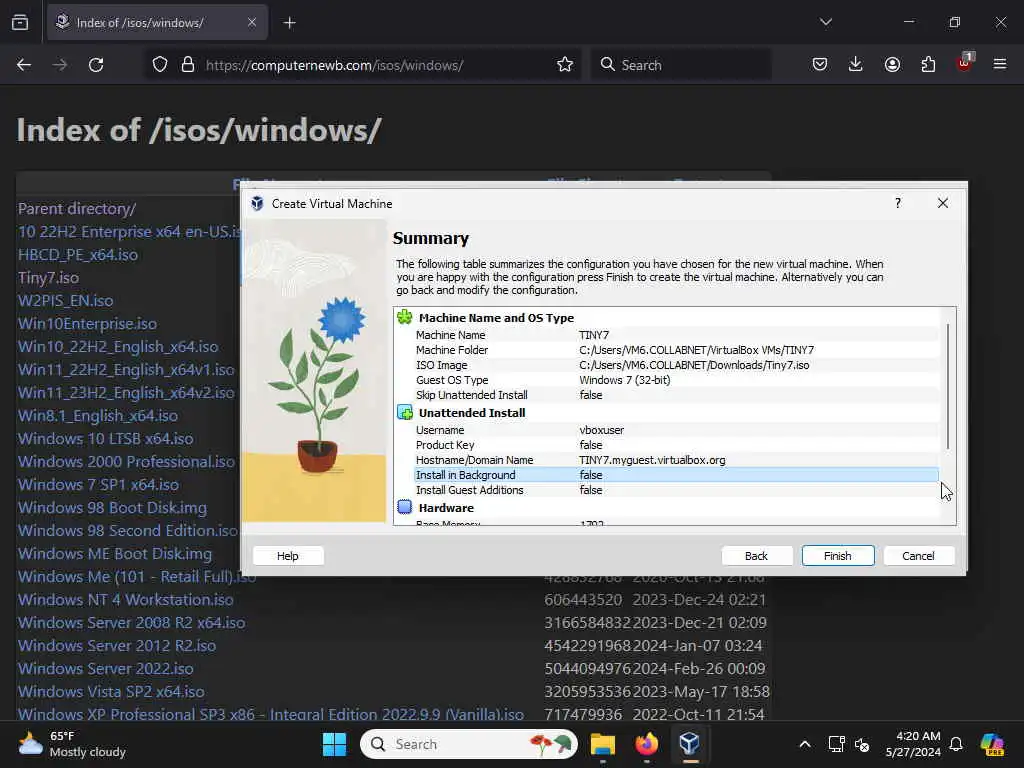
Task: Click the browser Back arrow
Action: point(24,65)
